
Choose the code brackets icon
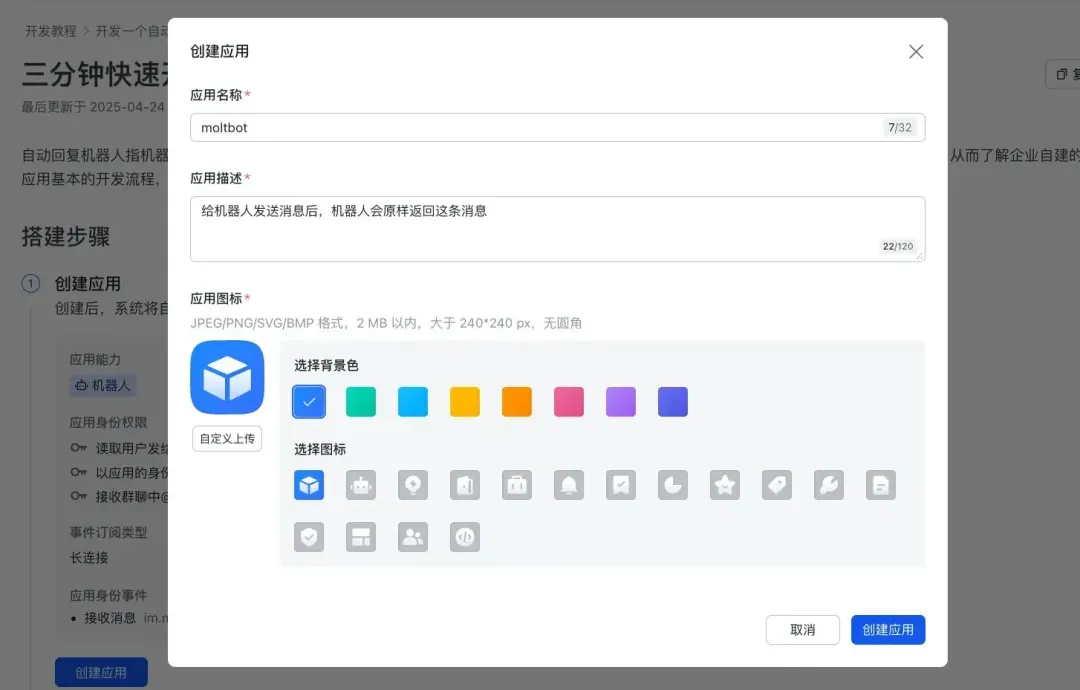pyautogui.click(x=465, y=537)
